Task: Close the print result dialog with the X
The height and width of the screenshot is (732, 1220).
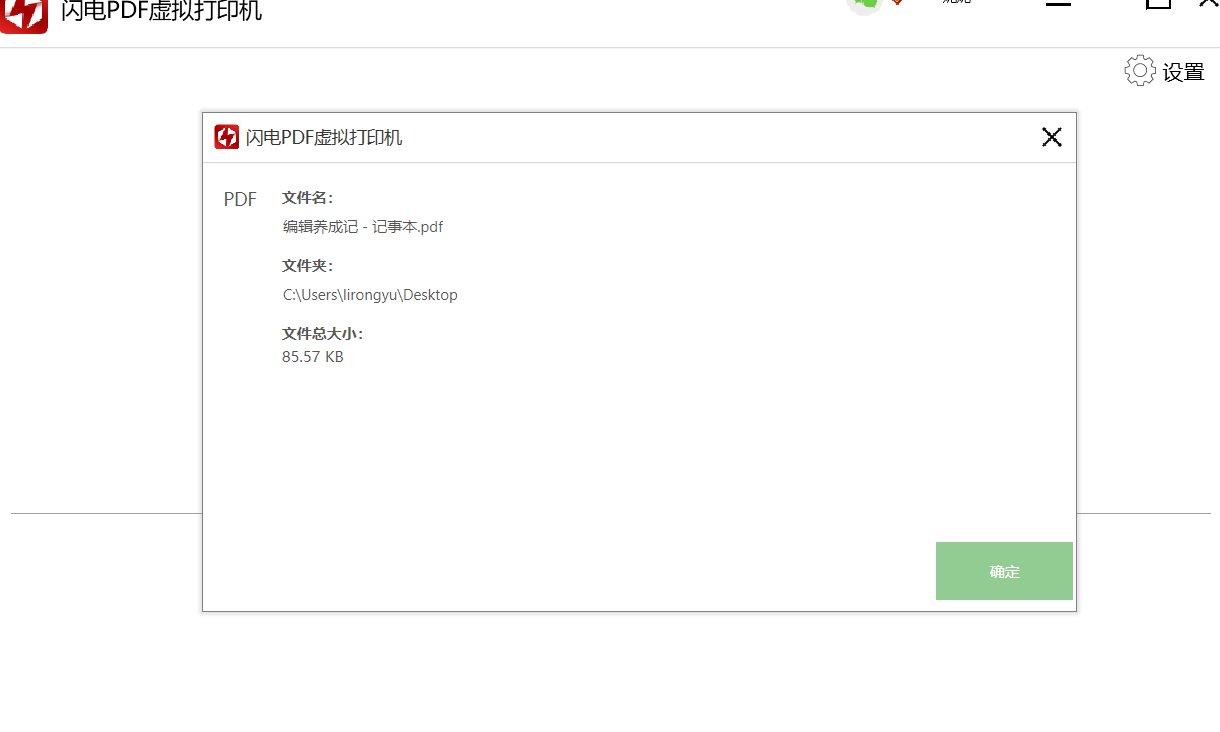Action: pyautogui.click(x=1051, y=137)
